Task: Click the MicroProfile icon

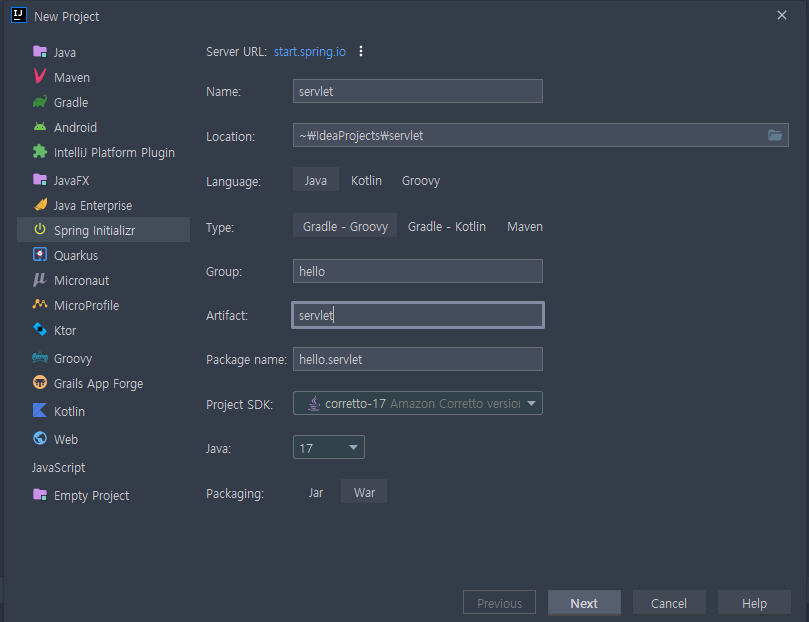Action: click(x=40, y=304)
